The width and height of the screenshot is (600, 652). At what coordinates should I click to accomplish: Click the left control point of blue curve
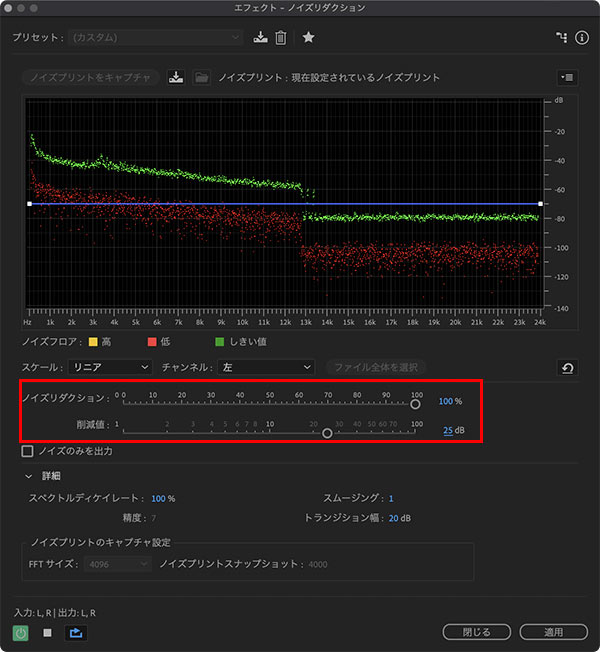coord(29,204)
